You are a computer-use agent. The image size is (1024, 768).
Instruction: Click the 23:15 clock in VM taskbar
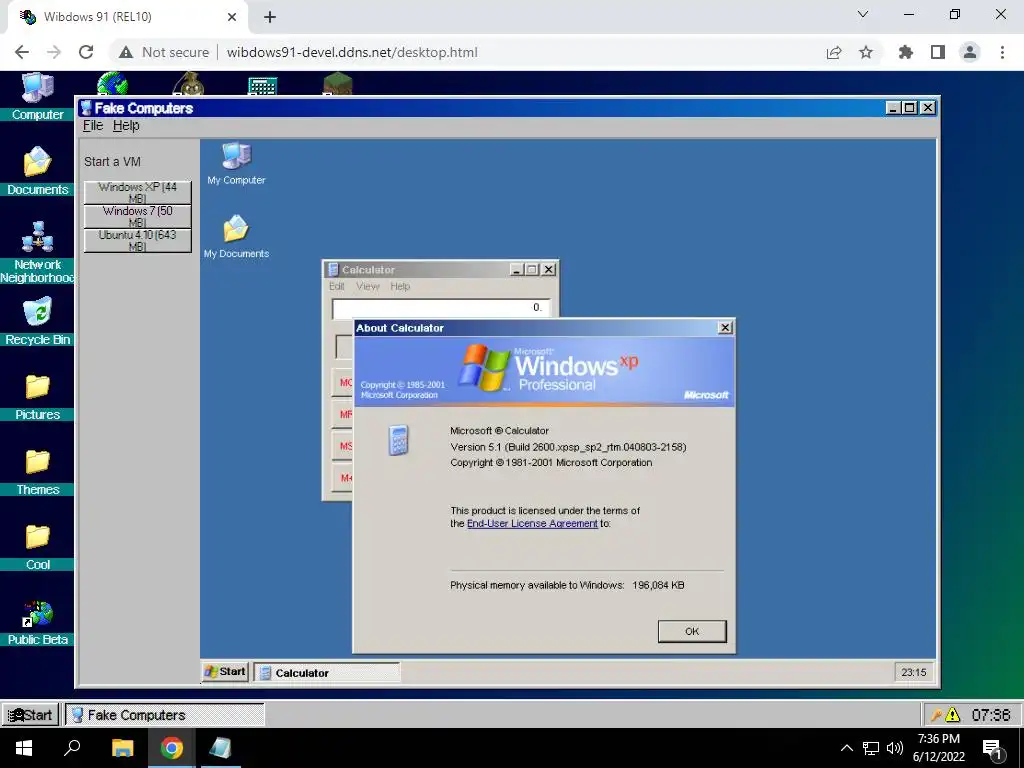[914, 672]
